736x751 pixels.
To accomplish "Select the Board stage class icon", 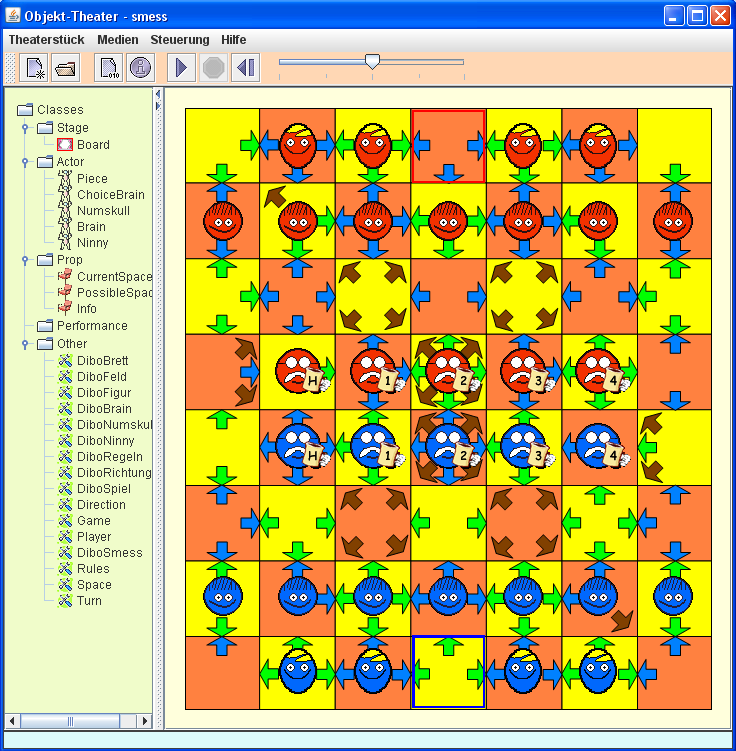I will (x=65, y=145).
